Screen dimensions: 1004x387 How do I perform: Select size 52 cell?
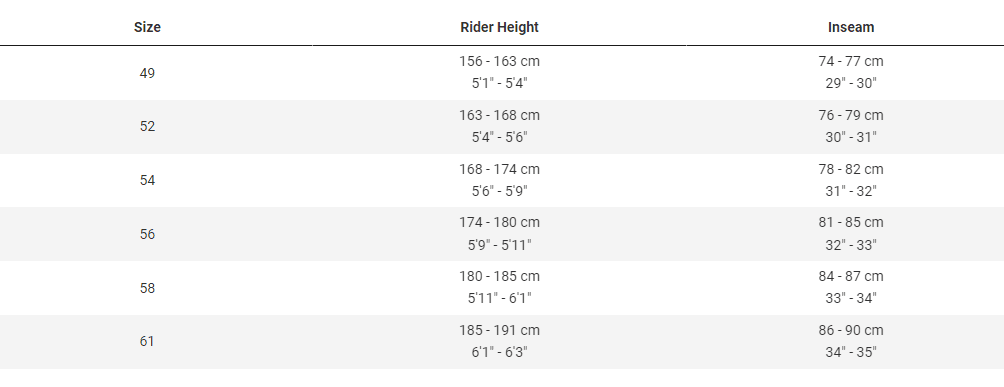click(147, 126)
